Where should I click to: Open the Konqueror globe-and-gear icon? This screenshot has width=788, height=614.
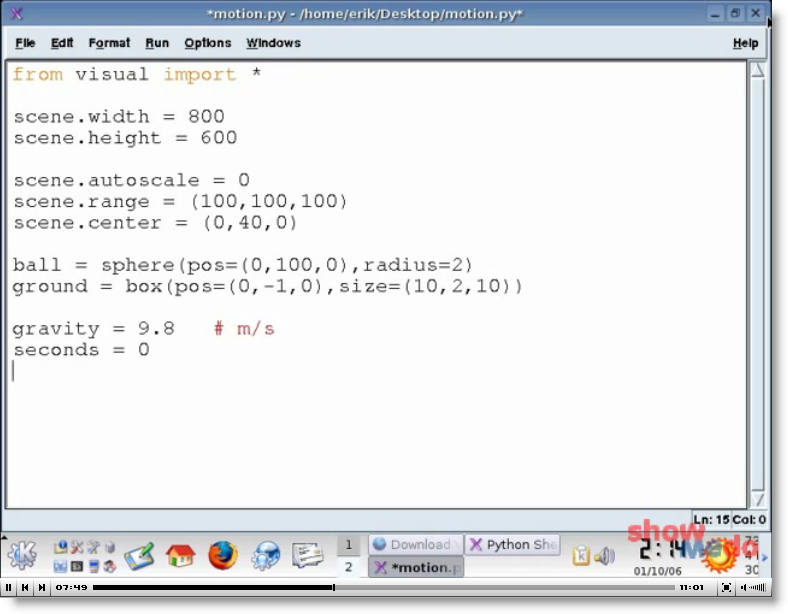[x=265, y=556]
